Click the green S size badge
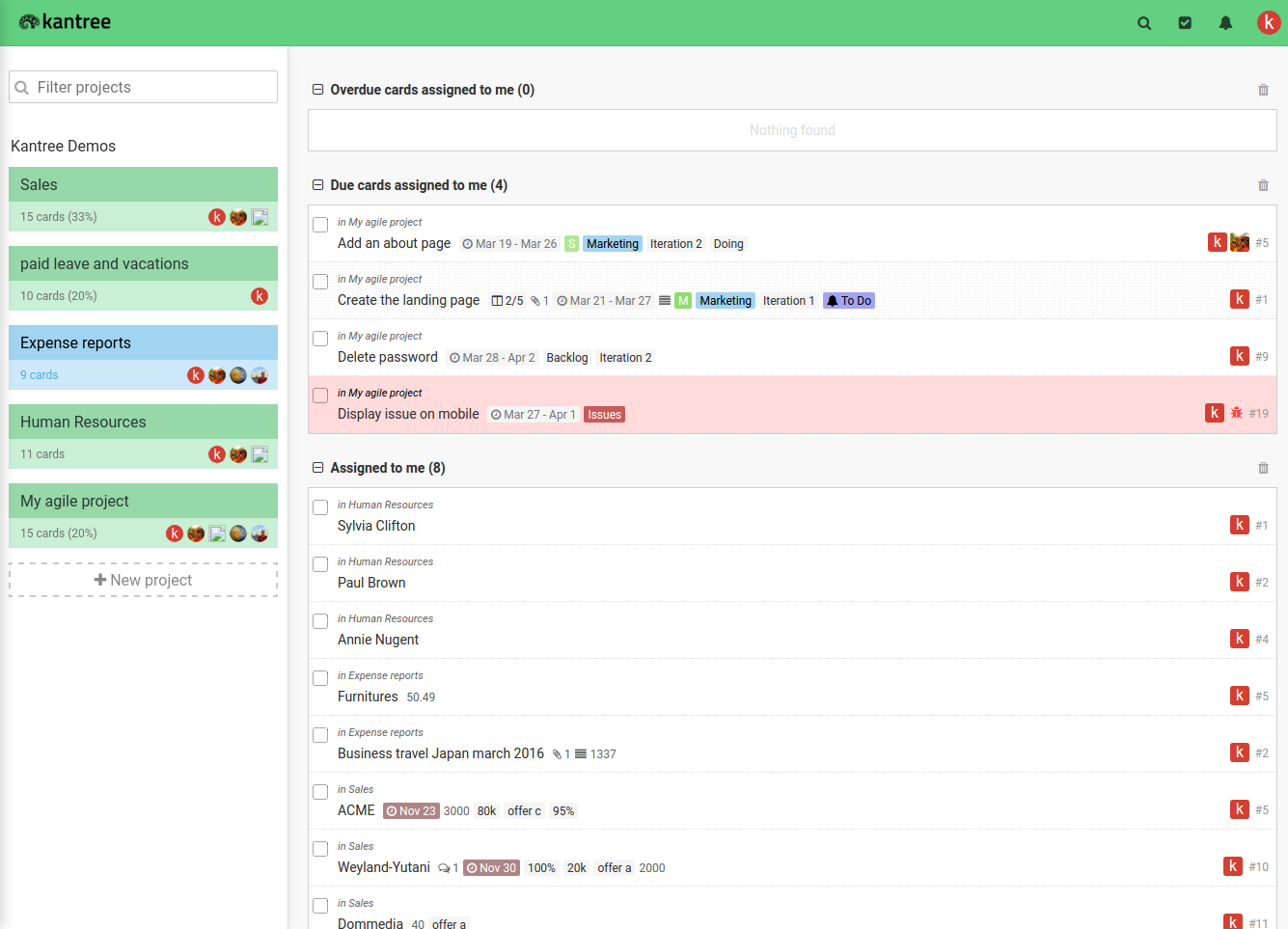This screenshot has height=929, width=1288. tap(571, 244)
